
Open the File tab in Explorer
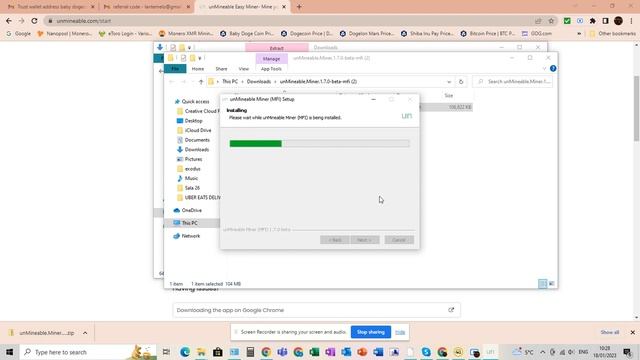coord(175,69)
